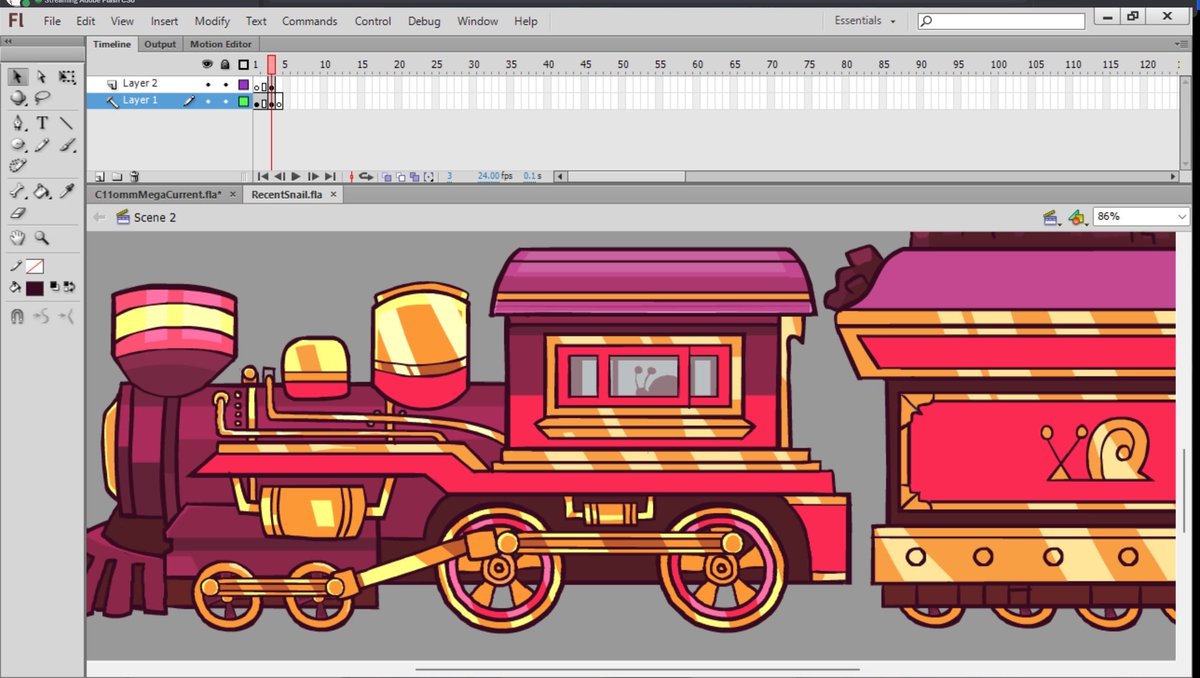Open the Control menu

(373, 21)
